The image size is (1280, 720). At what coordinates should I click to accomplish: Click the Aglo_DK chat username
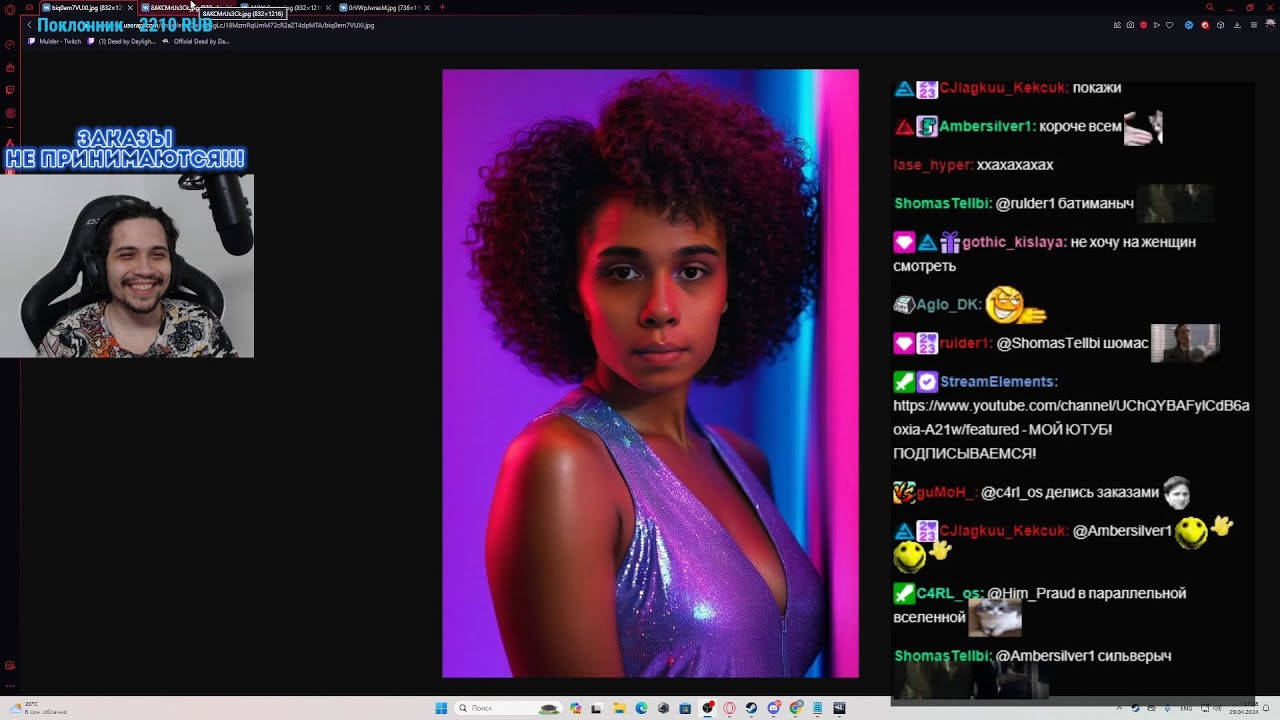(x=949, y=305)
